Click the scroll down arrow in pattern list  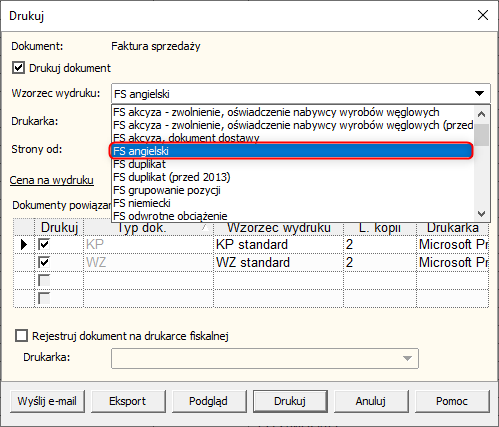(481, 214)
